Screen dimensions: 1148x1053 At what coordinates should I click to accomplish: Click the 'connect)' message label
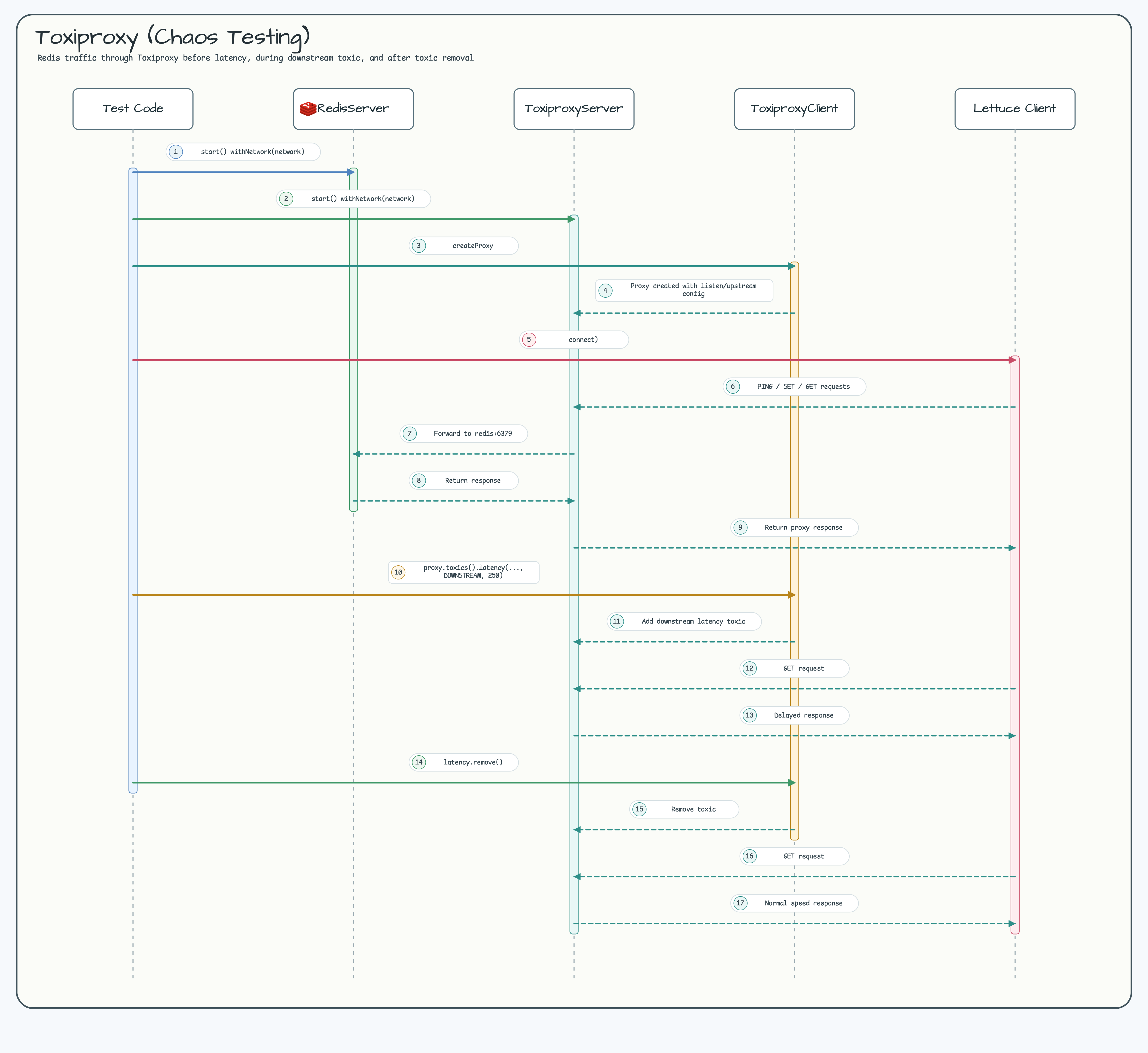(x=574, y=340)
